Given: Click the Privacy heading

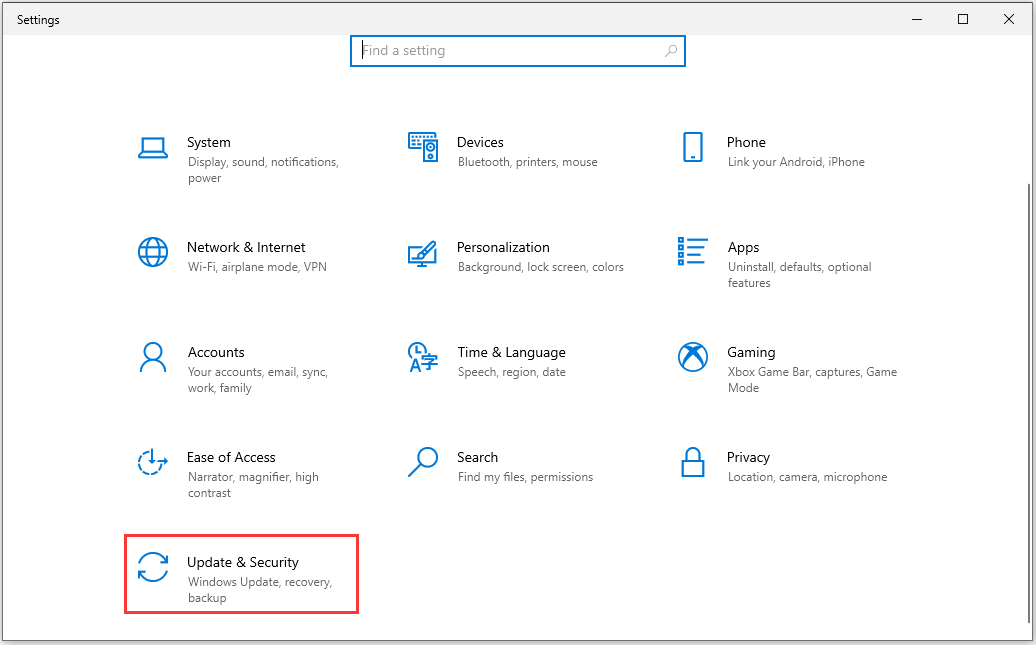Looking at the screenshot, I should click(x=748, y=457).
